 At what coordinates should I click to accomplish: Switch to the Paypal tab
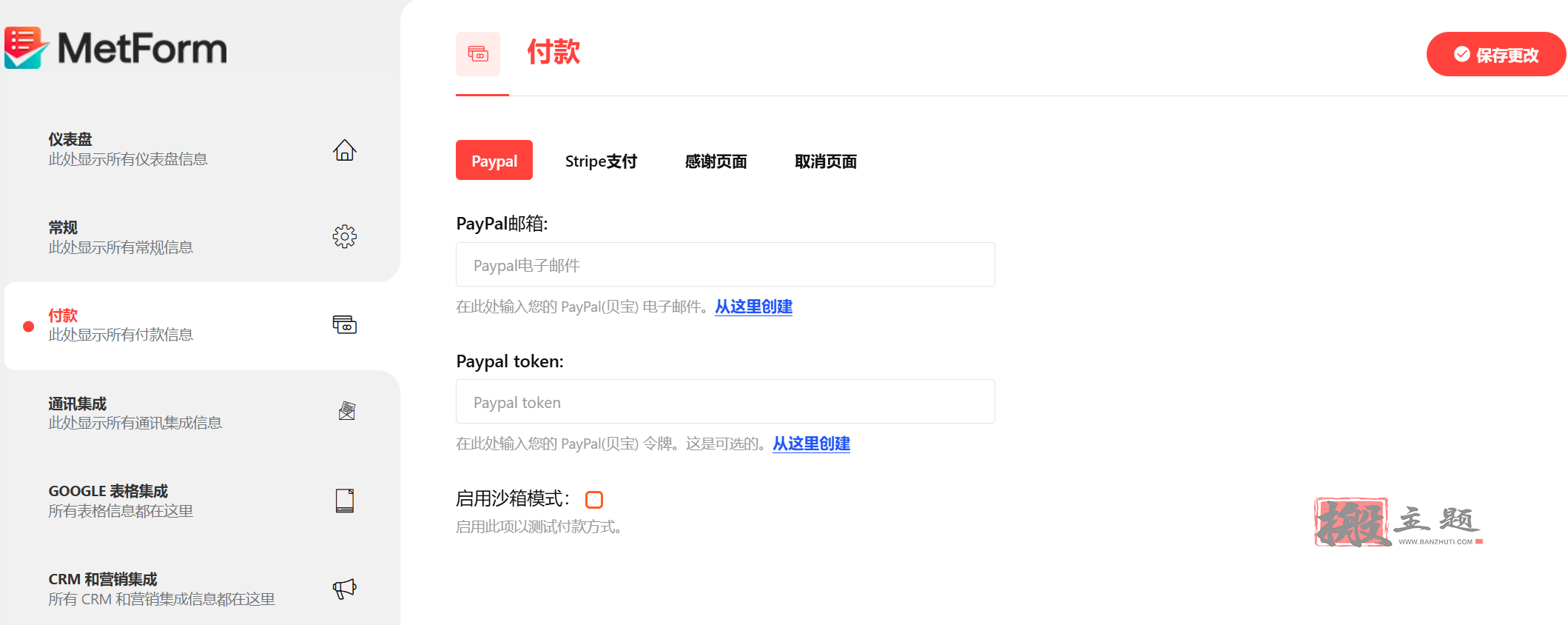click(x=494, y=160)
